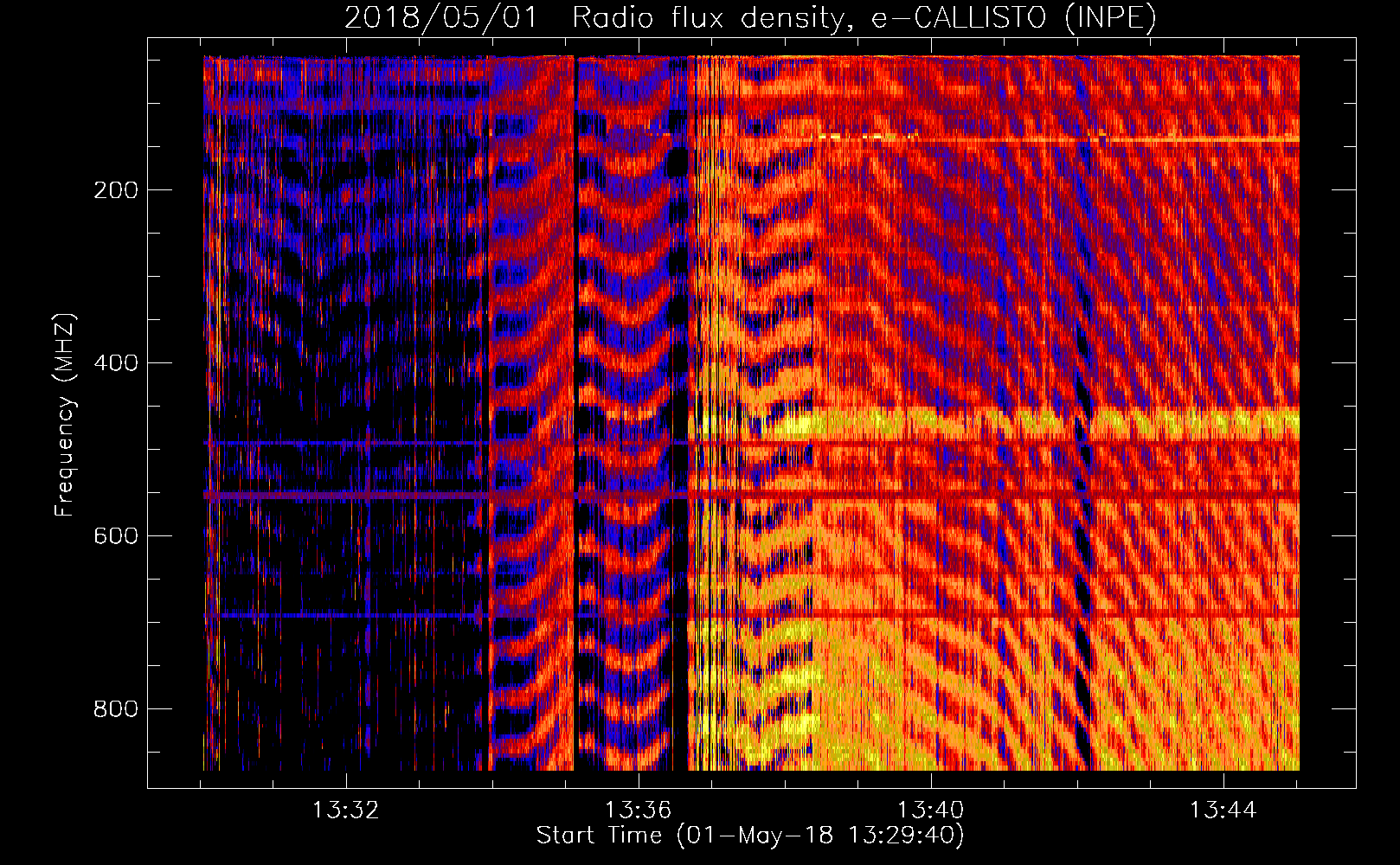Screen dimensions: 1400x865
Task: Click the 400 frequency tick label
Action: point(116,363)
